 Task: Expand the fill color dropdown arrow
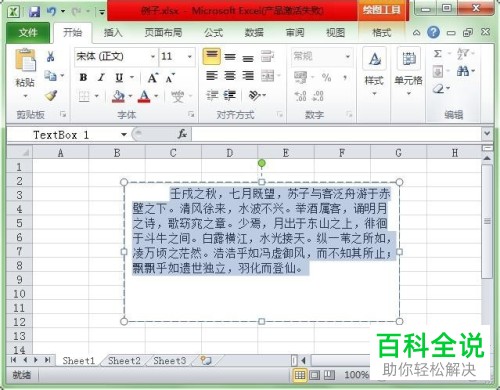tap(130, 96)
